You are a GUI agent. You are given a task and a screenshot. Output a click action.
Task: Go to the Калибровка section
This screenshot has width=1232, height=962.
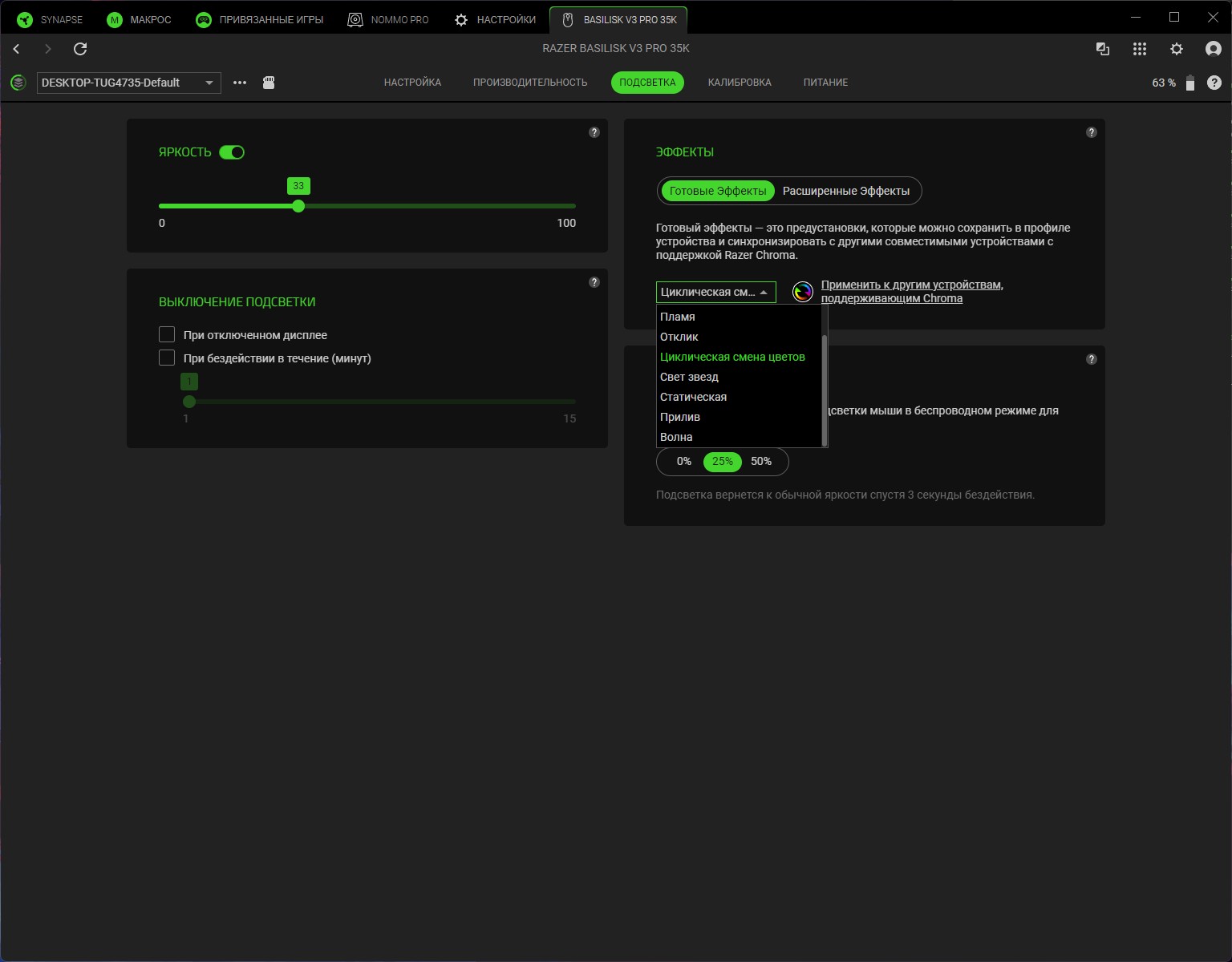[740, 83]
